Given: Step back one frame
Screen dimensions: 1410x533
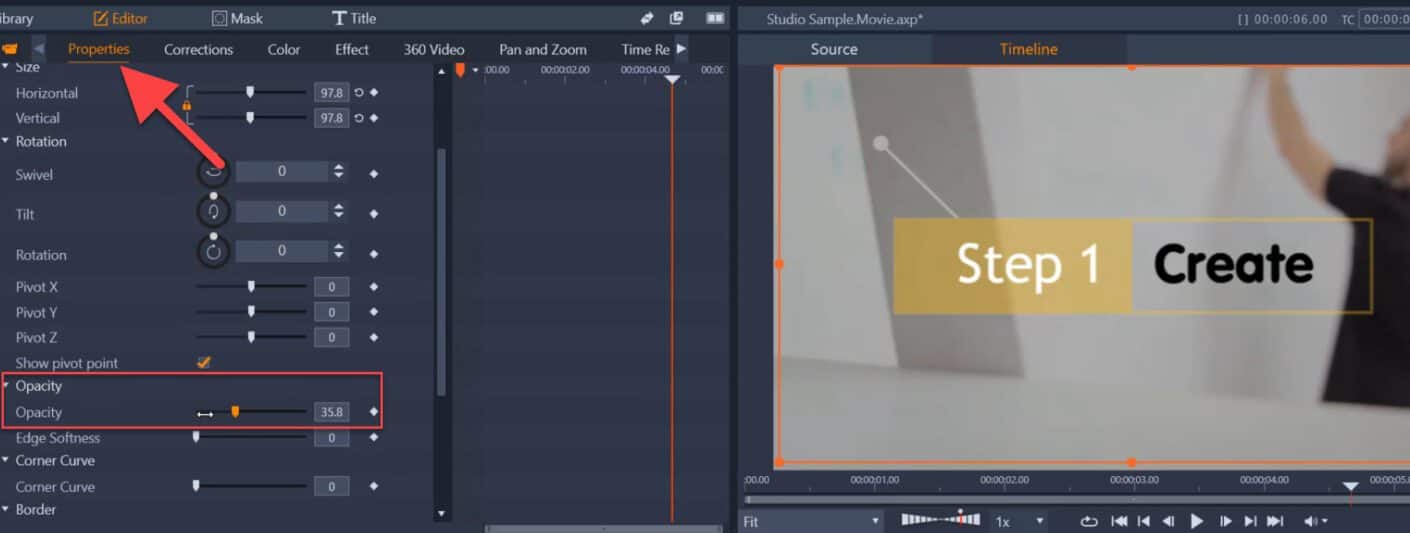Looking at the screenshot, I should 1168,521.
